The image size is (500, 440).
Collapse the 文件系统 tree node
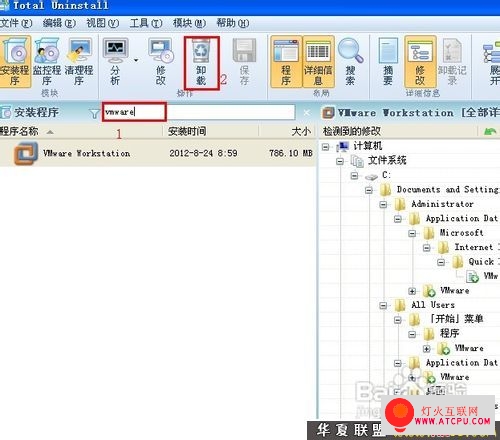point(340,161)
